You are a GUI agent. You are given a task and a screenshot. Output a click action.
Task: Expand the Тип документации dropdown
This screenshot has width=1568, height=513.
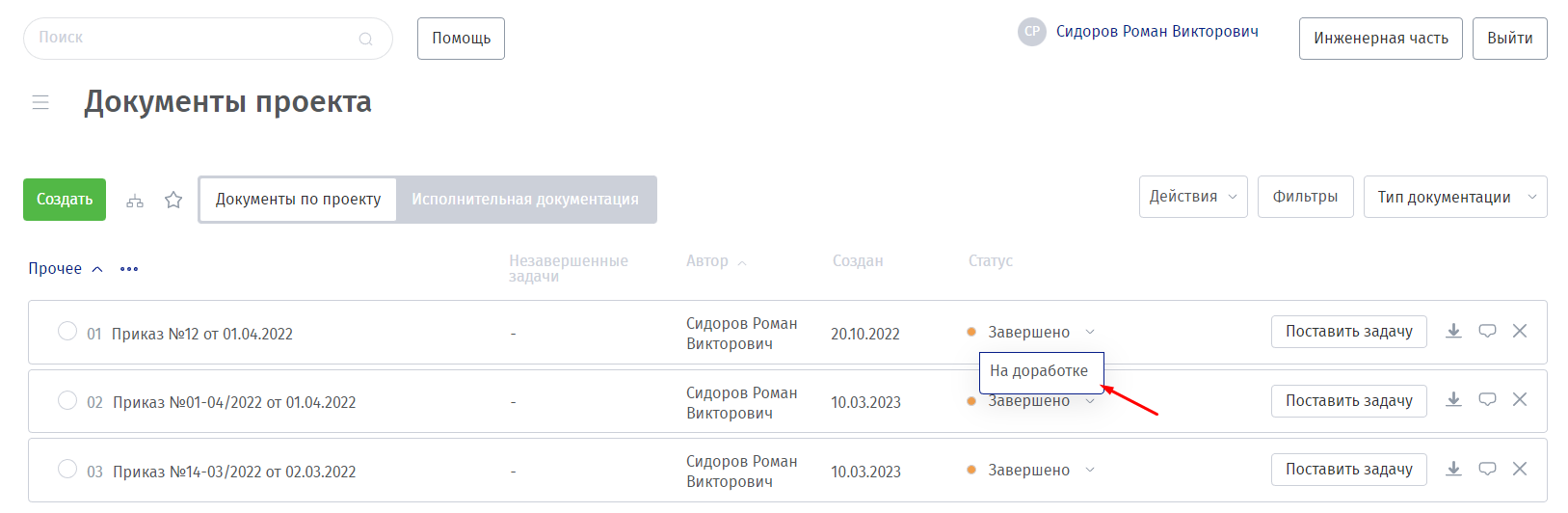pos(1454,197)
